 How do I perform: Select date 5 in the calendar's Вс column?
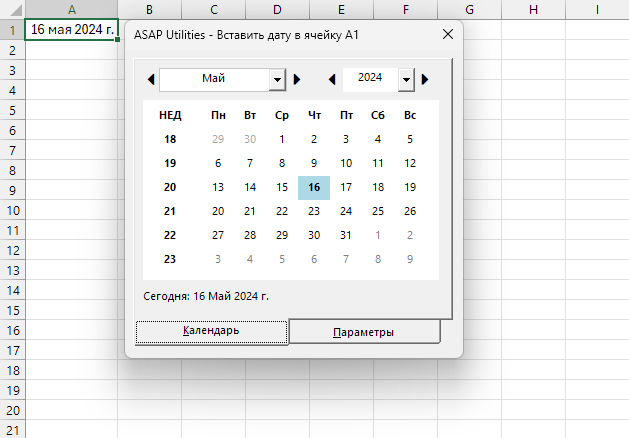coord(410,139)
